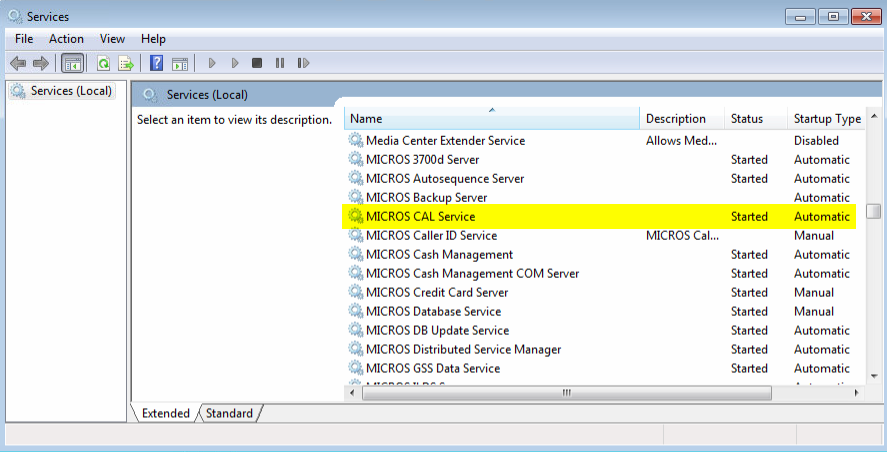Image resolution: width=887 pixels, height=452 pixels.
Task: Minimize the Services window
Action: [800, 17]
